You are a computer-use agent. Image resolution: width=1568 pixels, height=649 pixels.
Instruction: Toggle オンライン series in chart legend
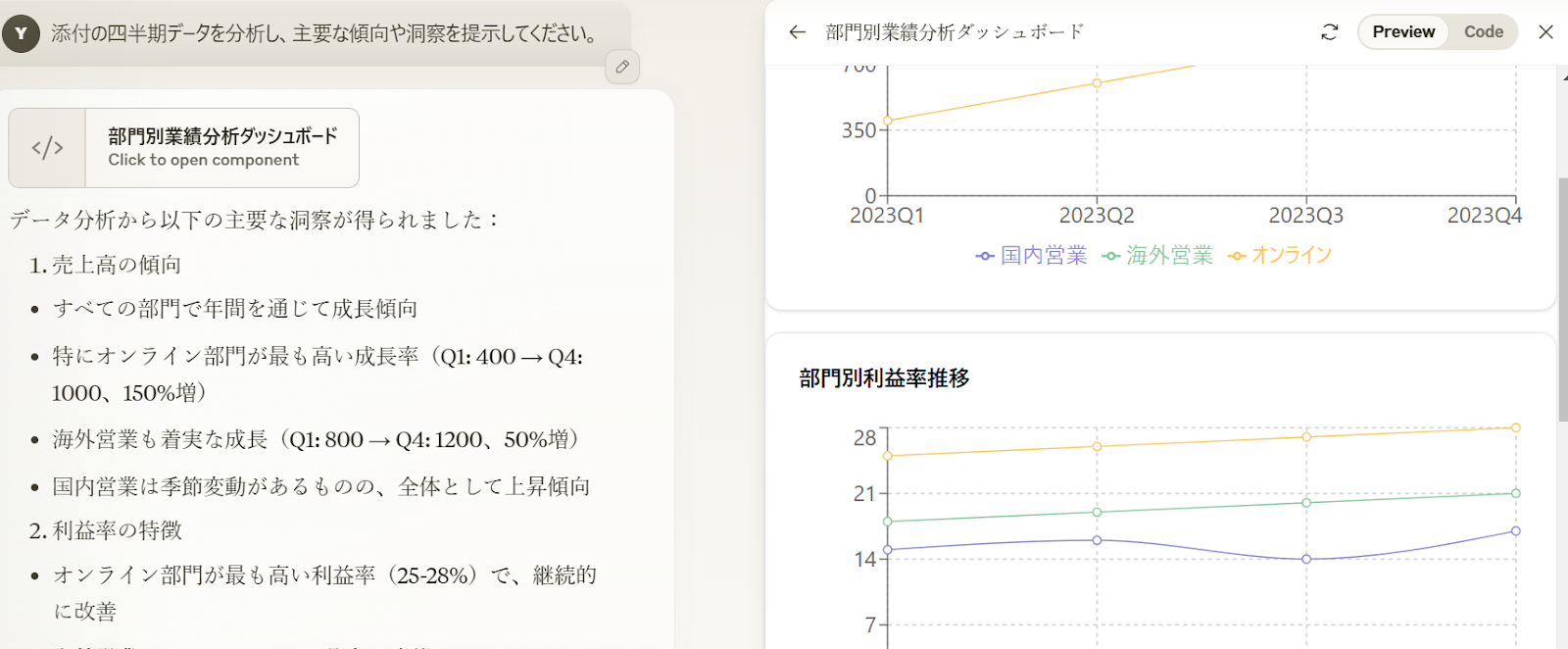(1280, 256)
